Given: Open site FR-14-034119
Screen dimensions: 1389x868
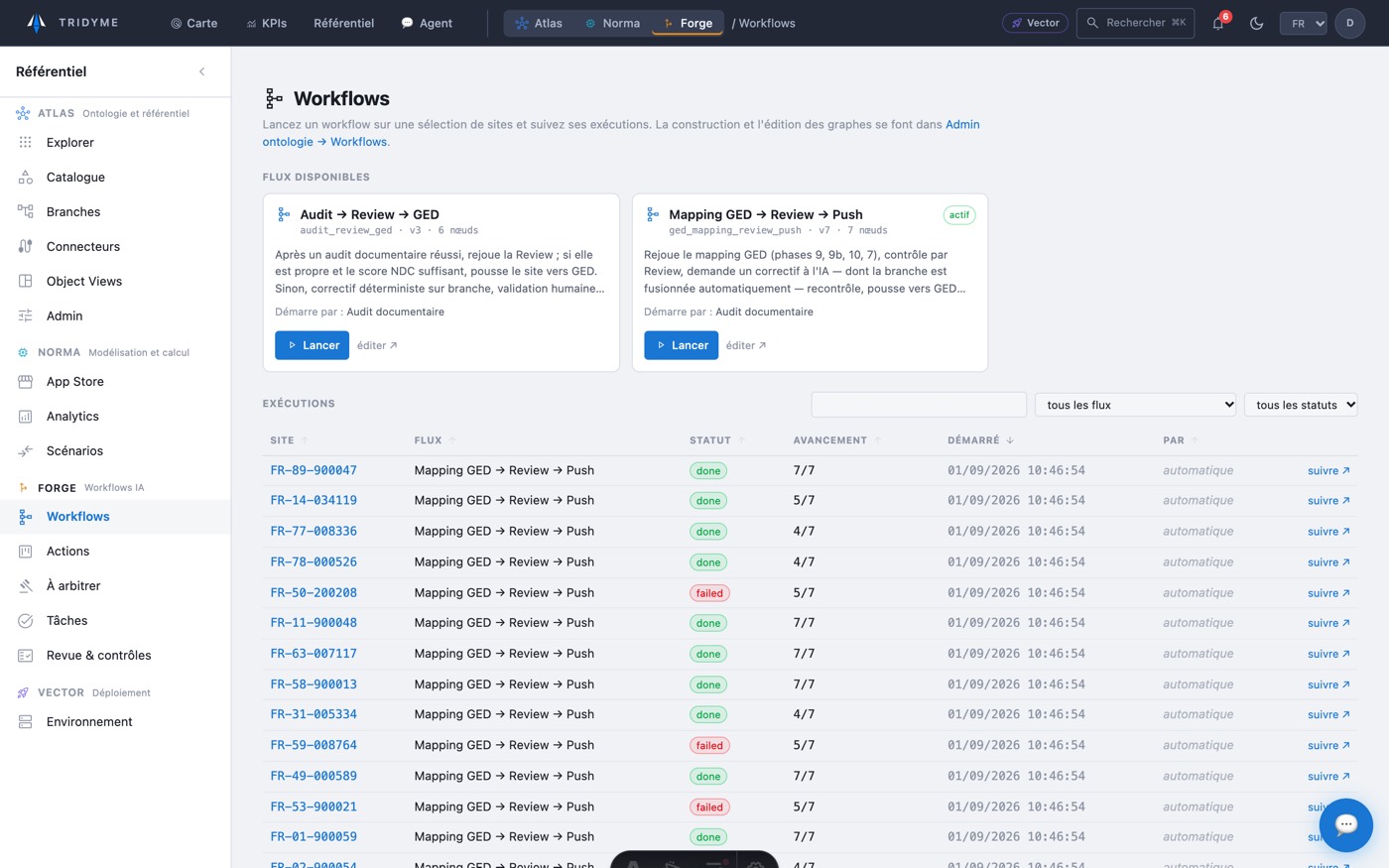Looking at the screenshot, I should pyautogui.click(x=314, y=500).
